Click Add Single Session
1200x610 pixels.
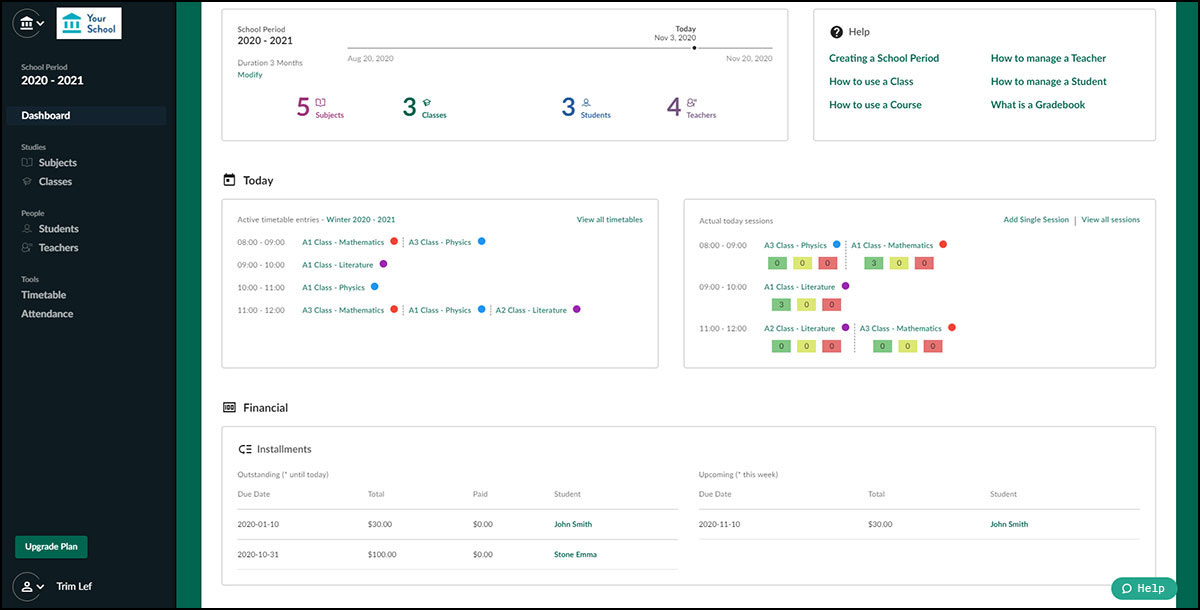click(1036, 220)
